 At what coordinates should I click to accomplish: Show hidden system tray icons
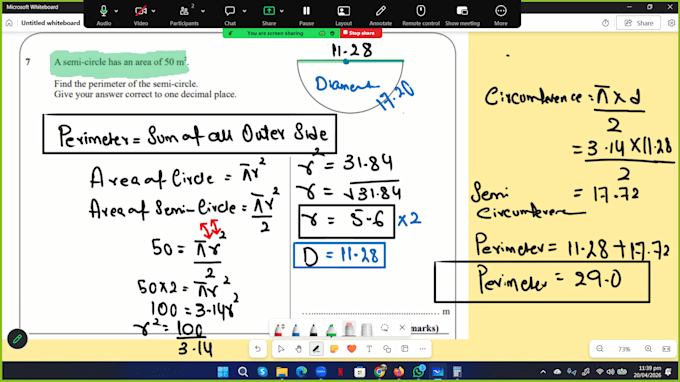coord(543,372)
